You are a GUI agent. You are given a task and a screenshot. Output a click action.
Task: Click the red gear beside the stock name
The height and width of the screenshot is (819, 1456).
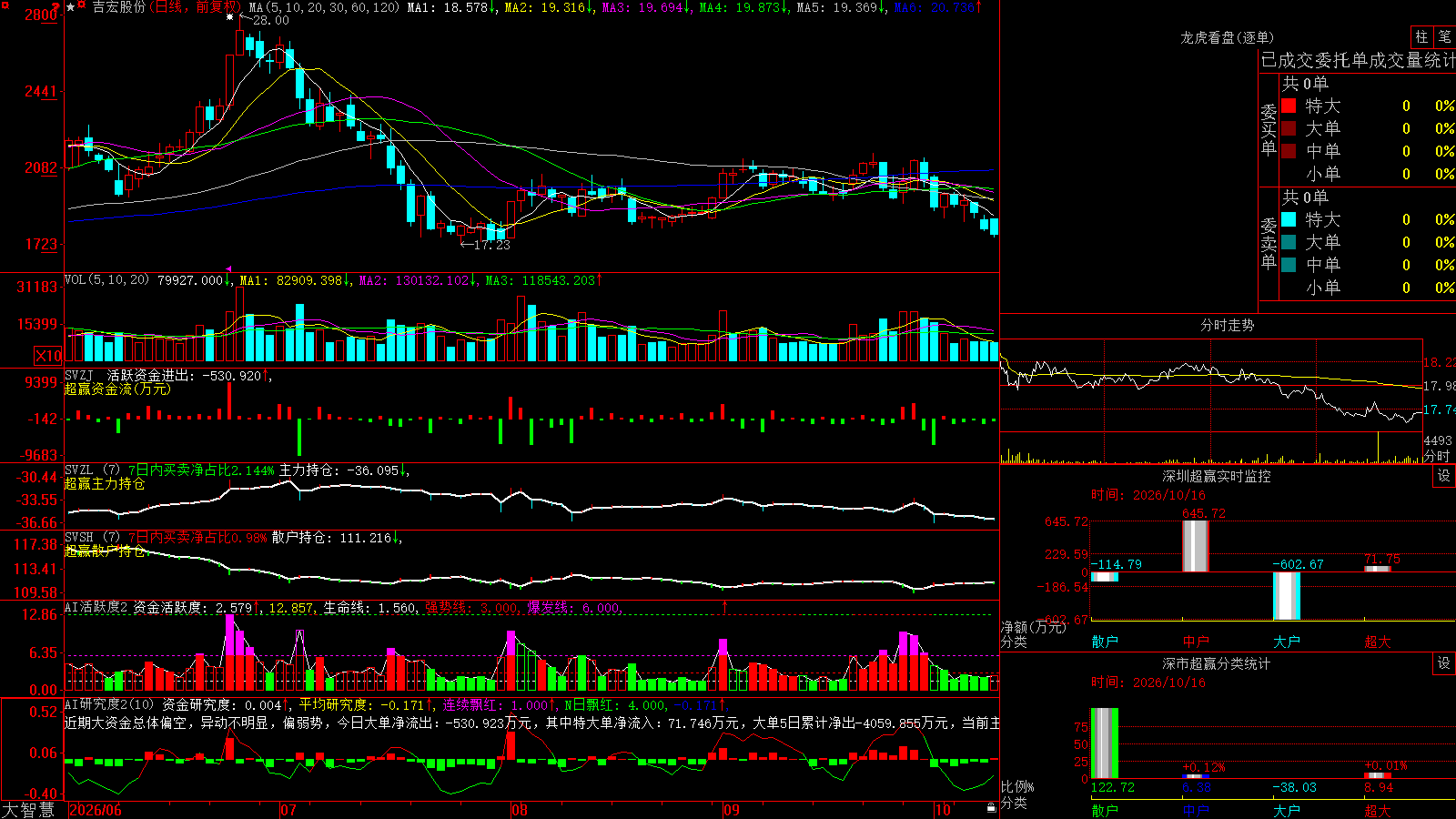pos(82,5)
